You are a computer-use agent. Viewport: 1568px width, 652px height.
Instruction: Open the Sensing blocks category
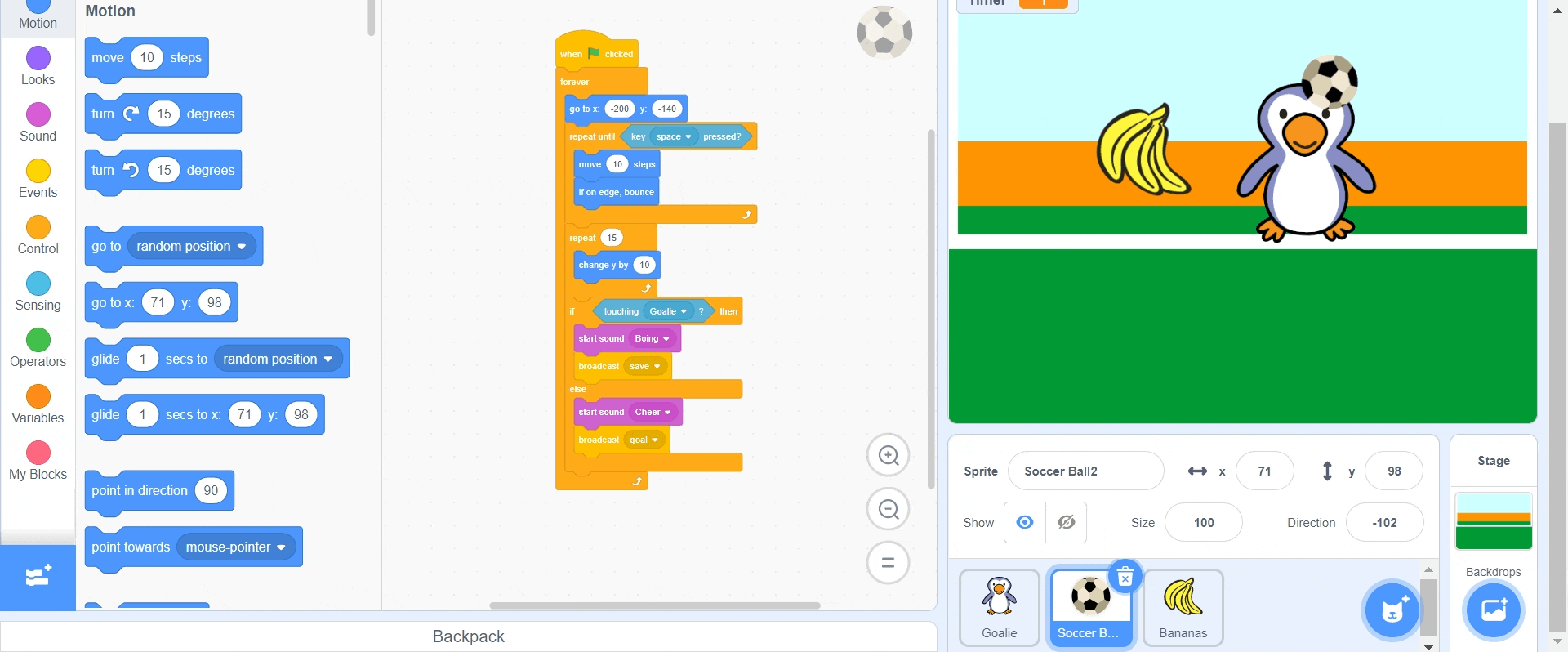38,292
